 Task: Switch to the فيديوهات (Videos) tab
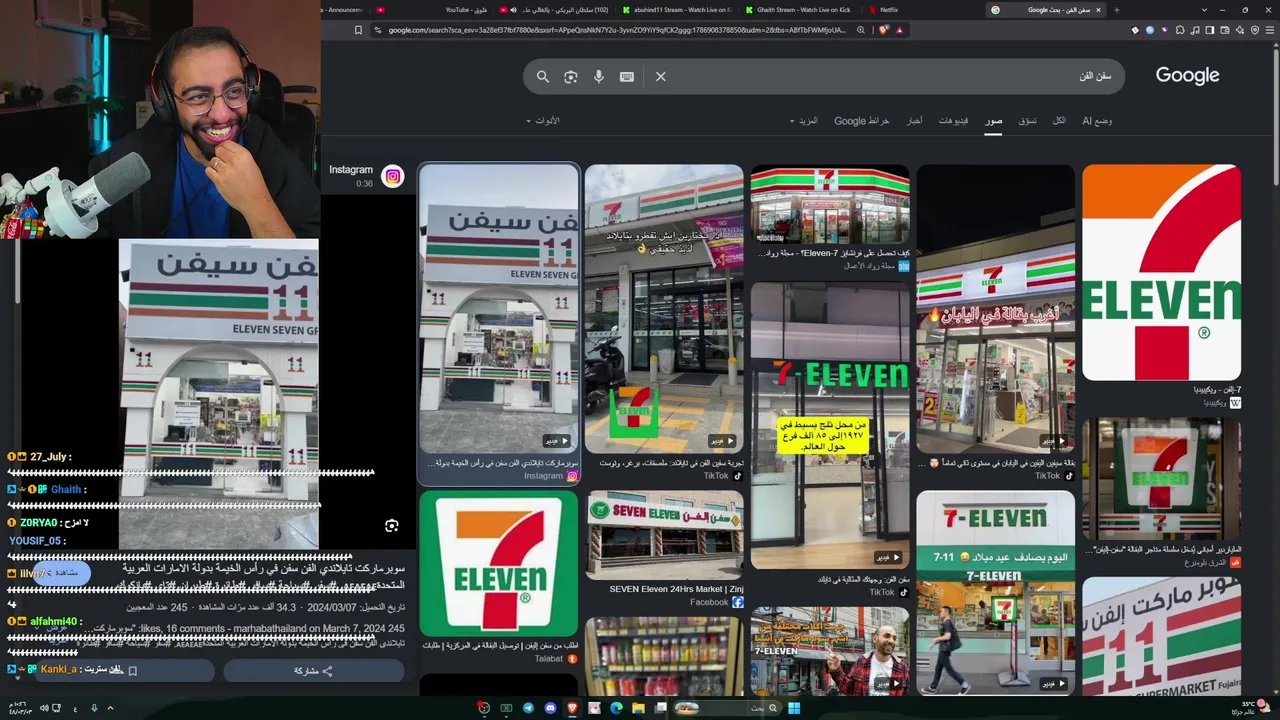[953, 121]
